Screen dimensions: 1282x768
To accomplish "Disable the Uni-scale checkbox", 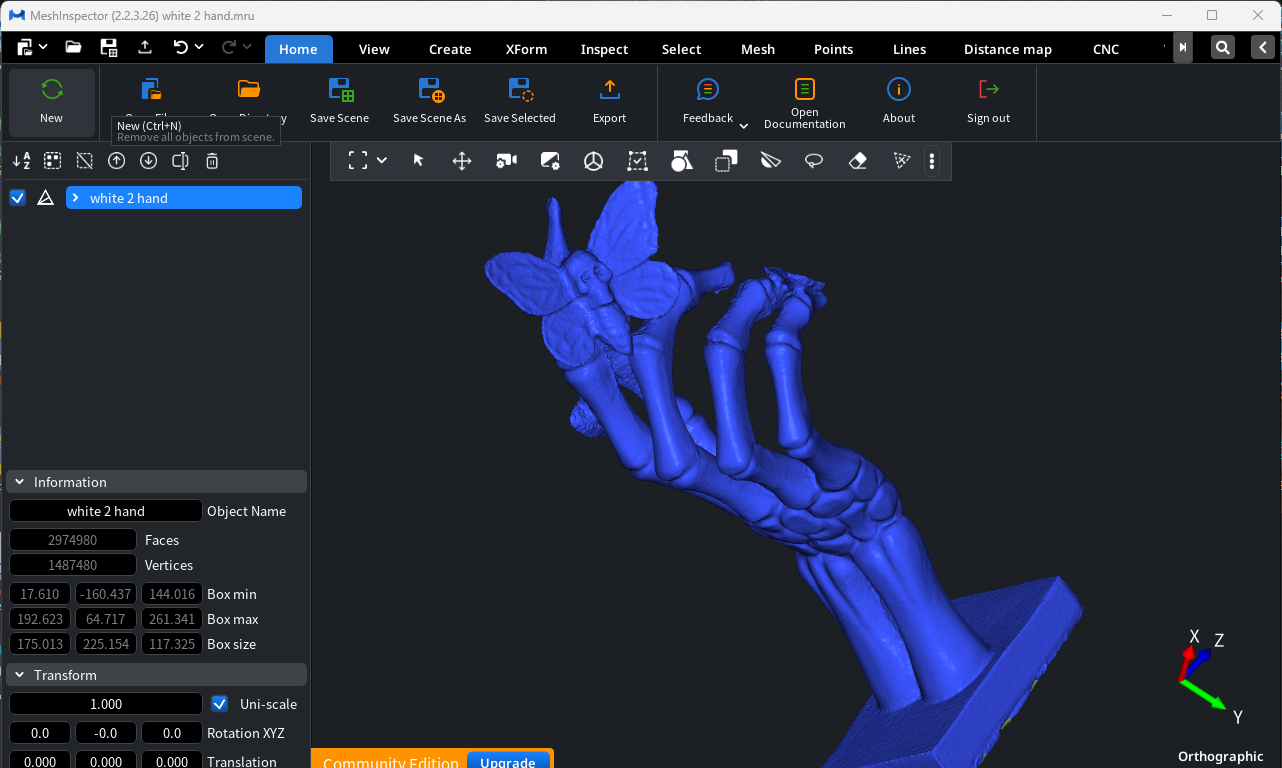I will coord(219,703).
